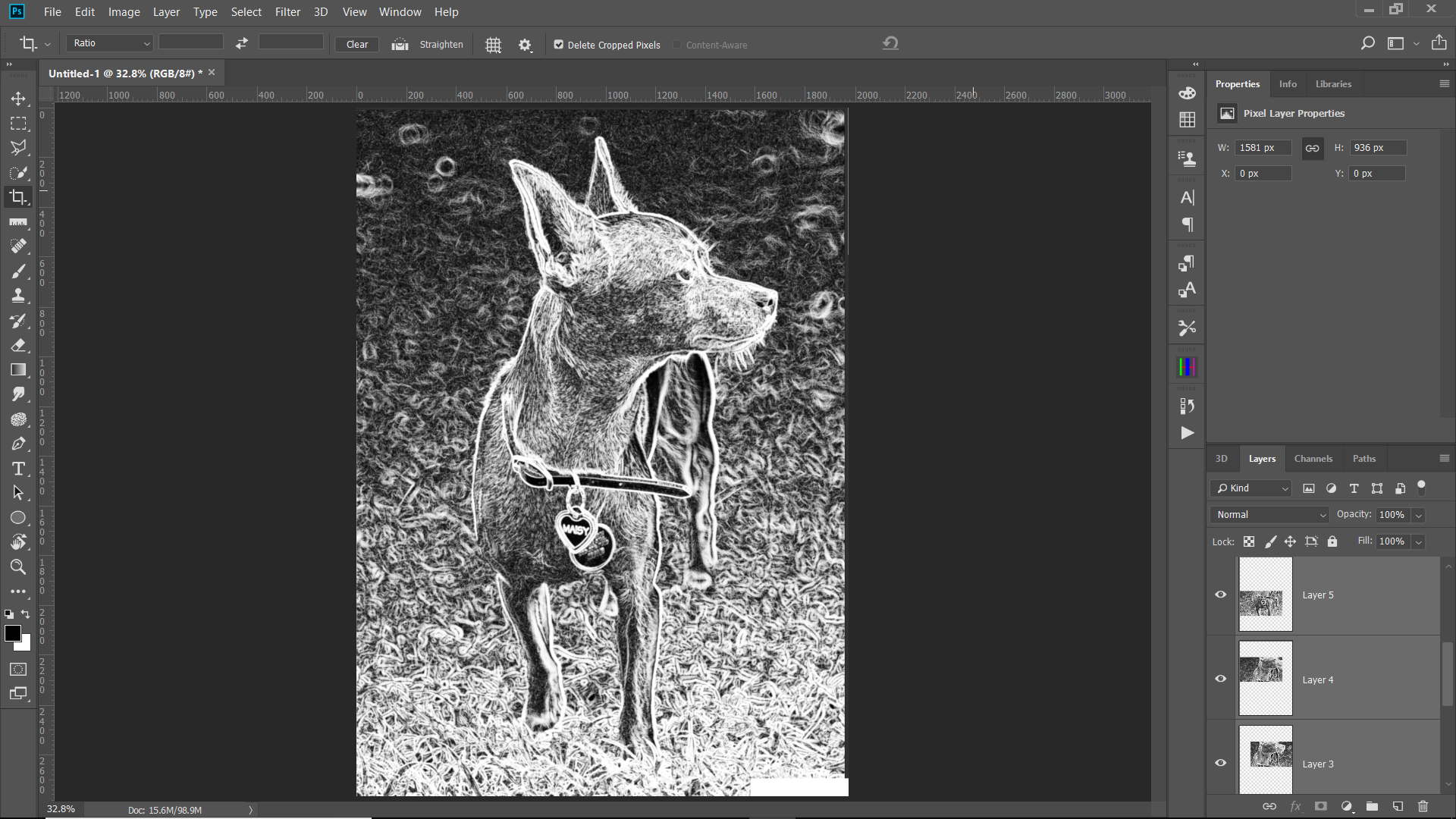The image size is (1456, 819).
Task: Expand the Opacity slider dropdown arrow
Action: pyautogui.click(x=1418, y=515)
